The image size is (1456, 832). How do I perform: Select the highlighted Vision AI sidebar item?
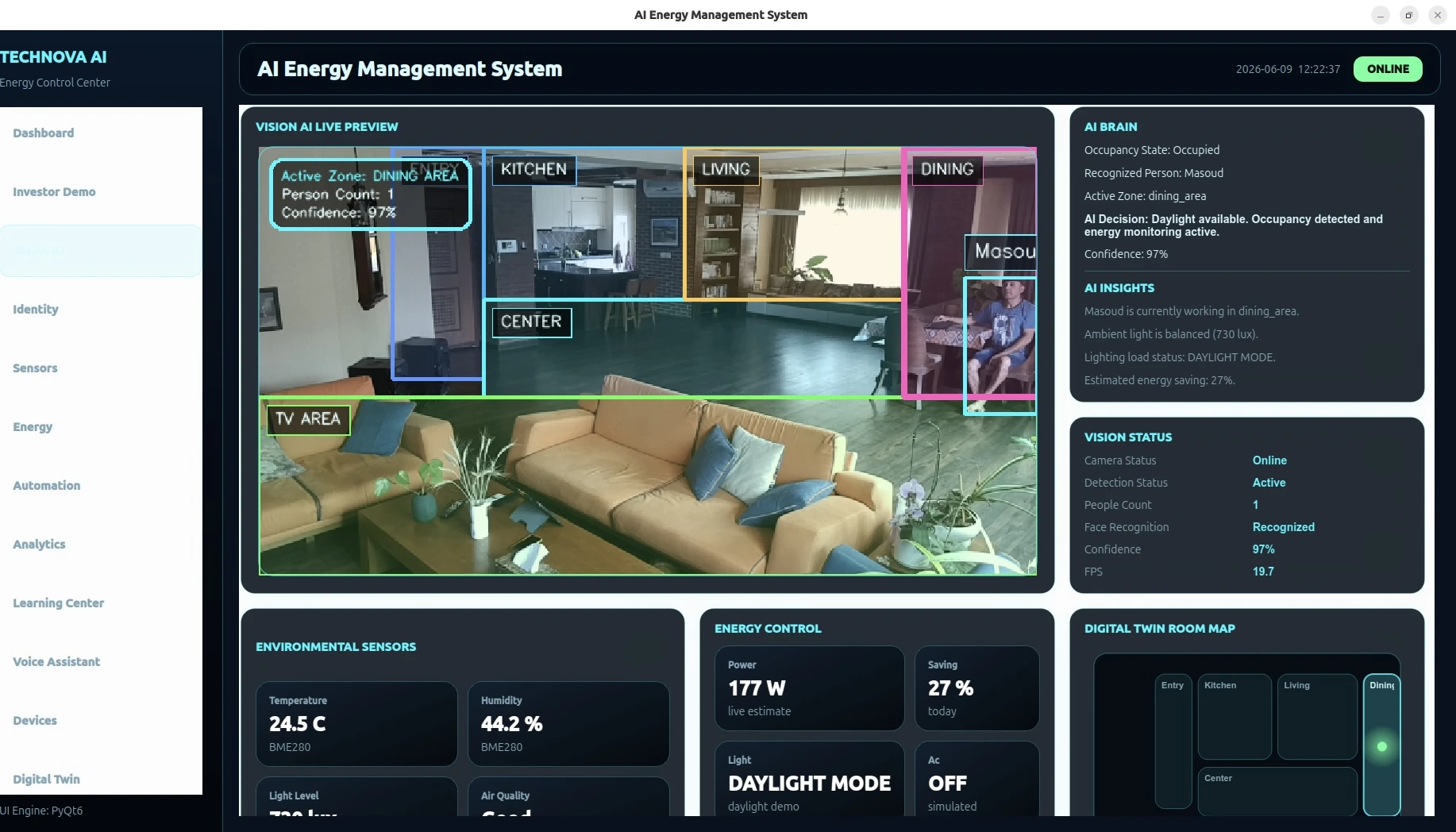point(101,251)
